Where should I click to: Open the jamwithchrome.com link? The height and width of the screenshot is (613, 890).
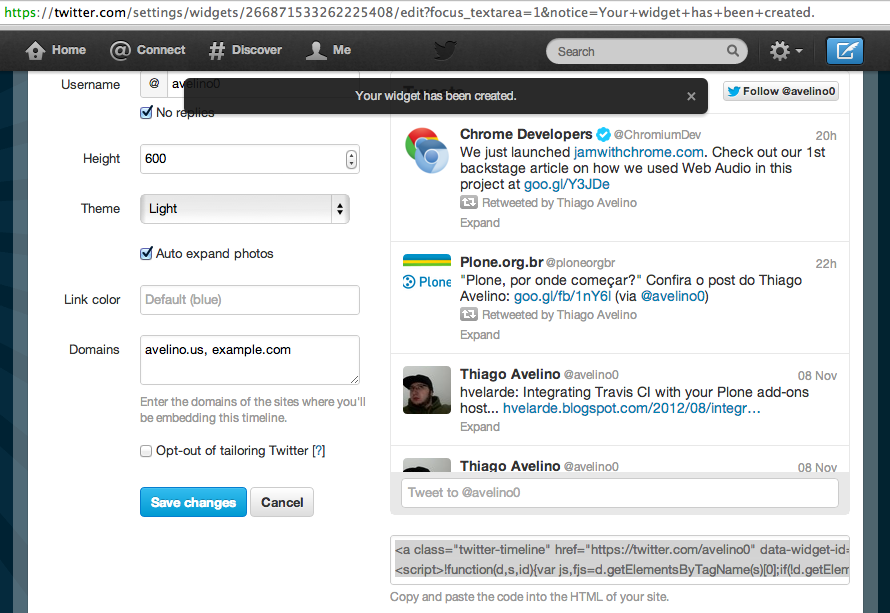click(x=639, y=153)
